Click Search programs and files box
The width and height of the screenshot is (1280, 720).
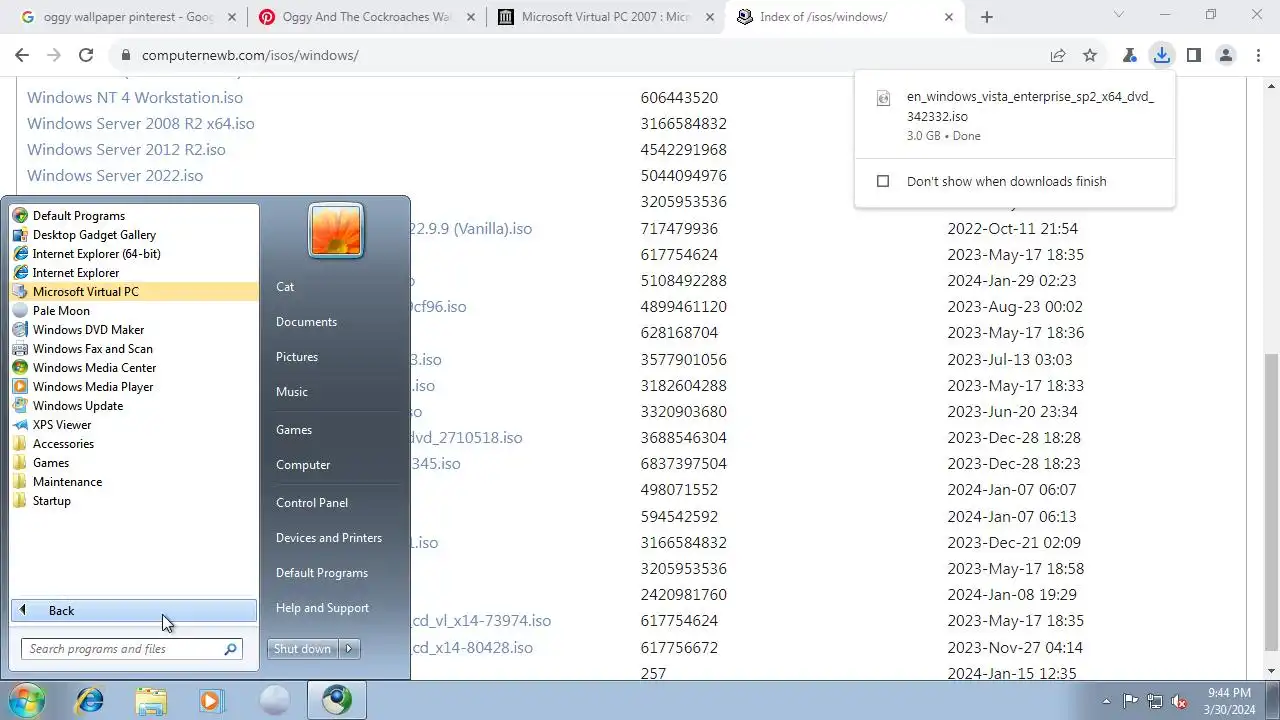click(122, 649)
